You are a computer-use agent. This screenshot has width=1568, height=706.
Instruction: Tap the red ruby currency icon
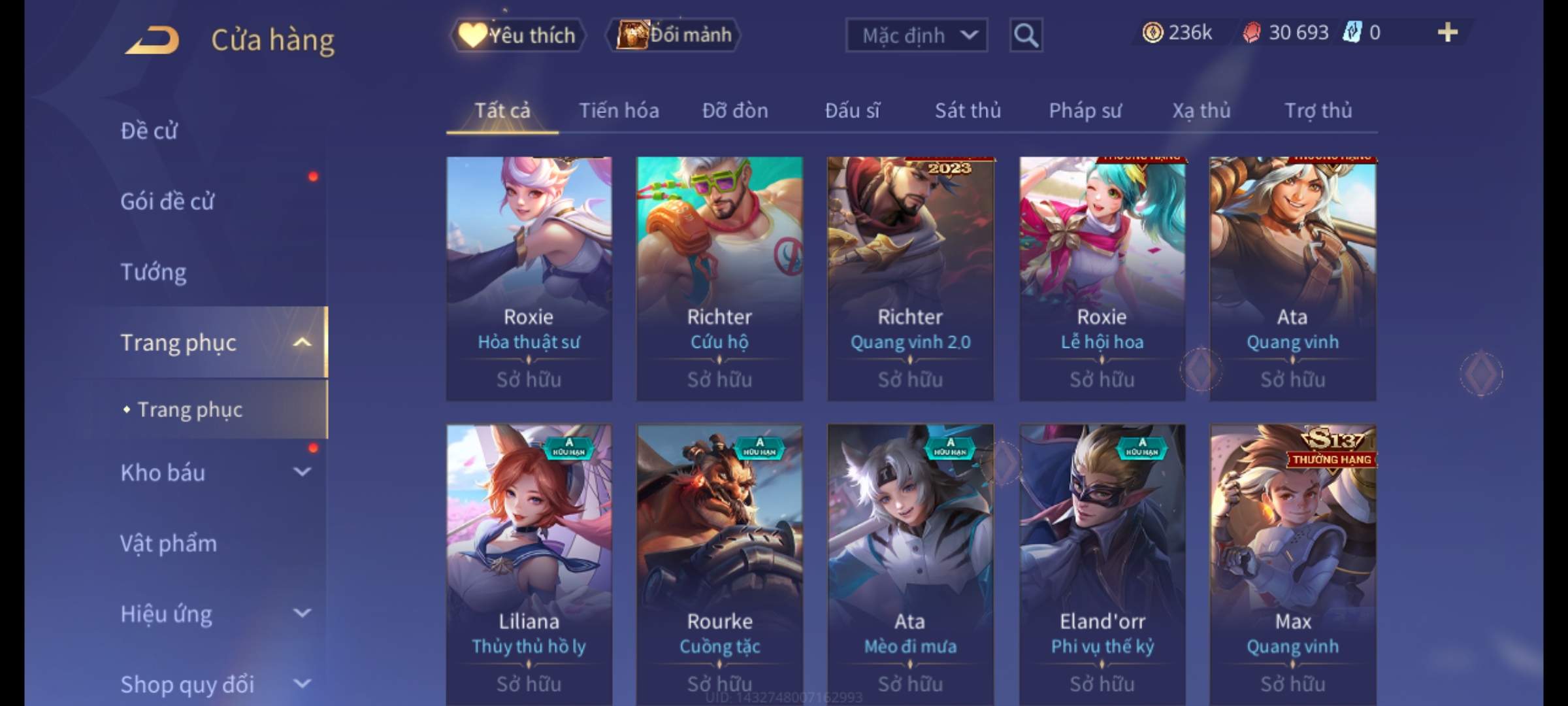1251,33
